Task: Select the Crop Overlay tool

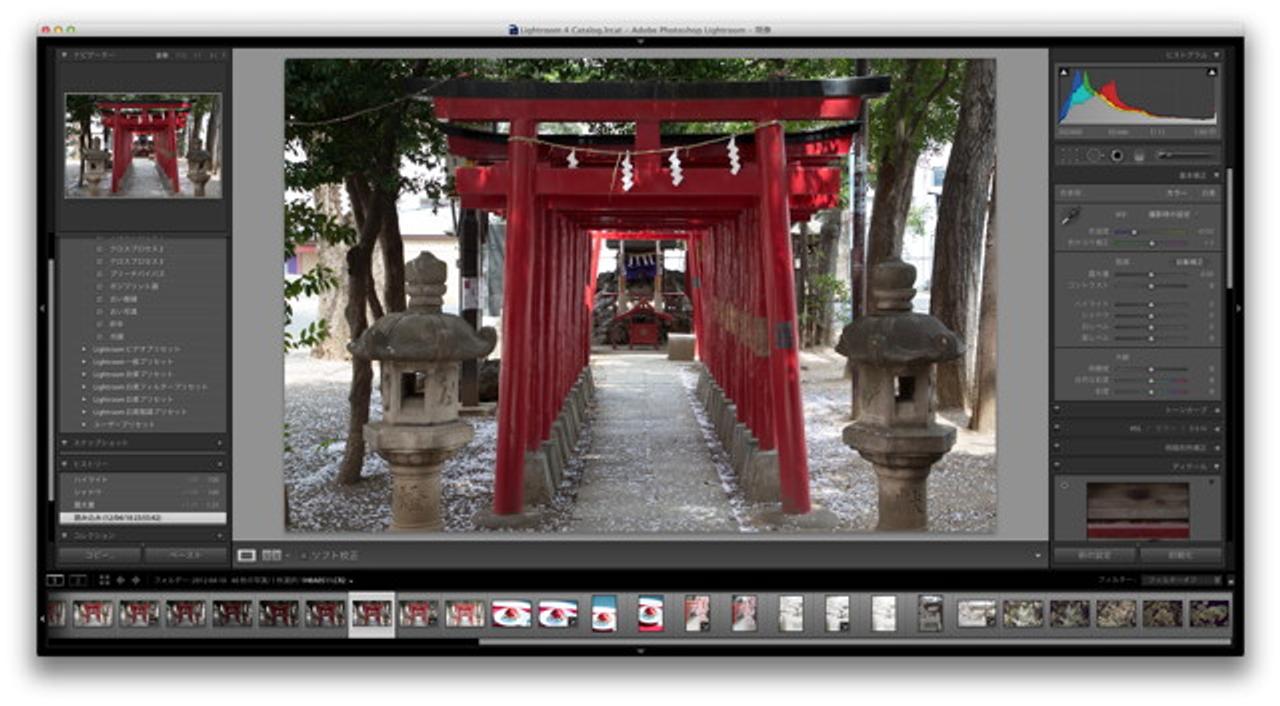Action: (1069, 155)
